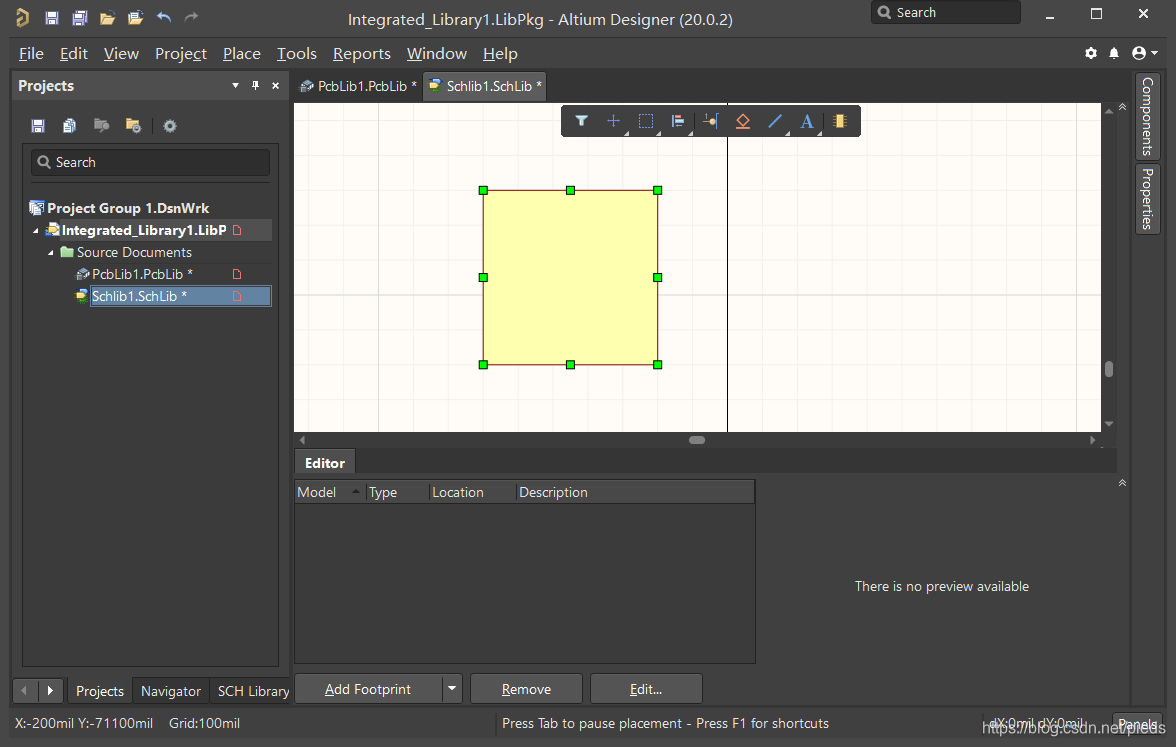Click the Remove button
Viewport: 1176px width, 747px height.
click(526, 689)
